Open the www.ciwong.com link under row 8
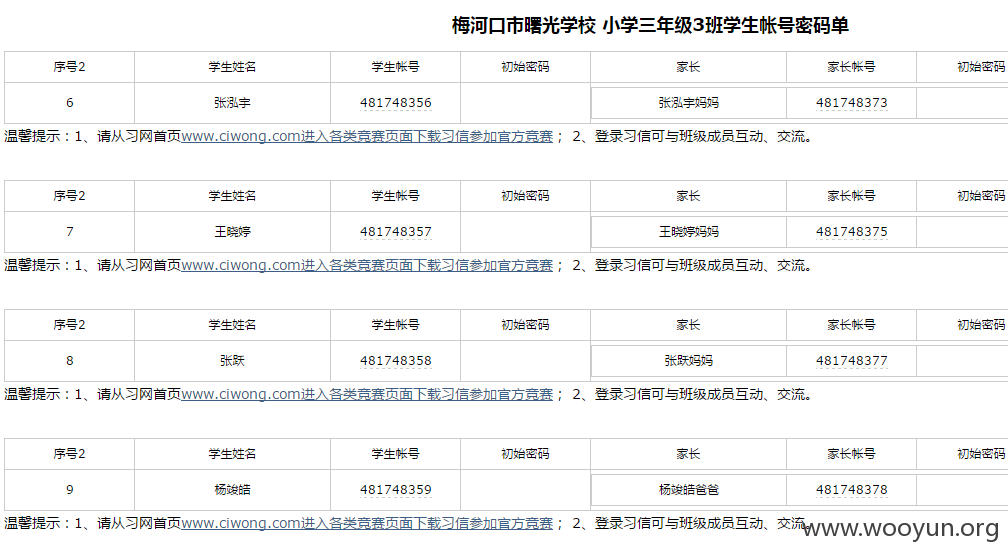Image resolution: width=1008 pixels, height=557 pixels. point(367,394)
